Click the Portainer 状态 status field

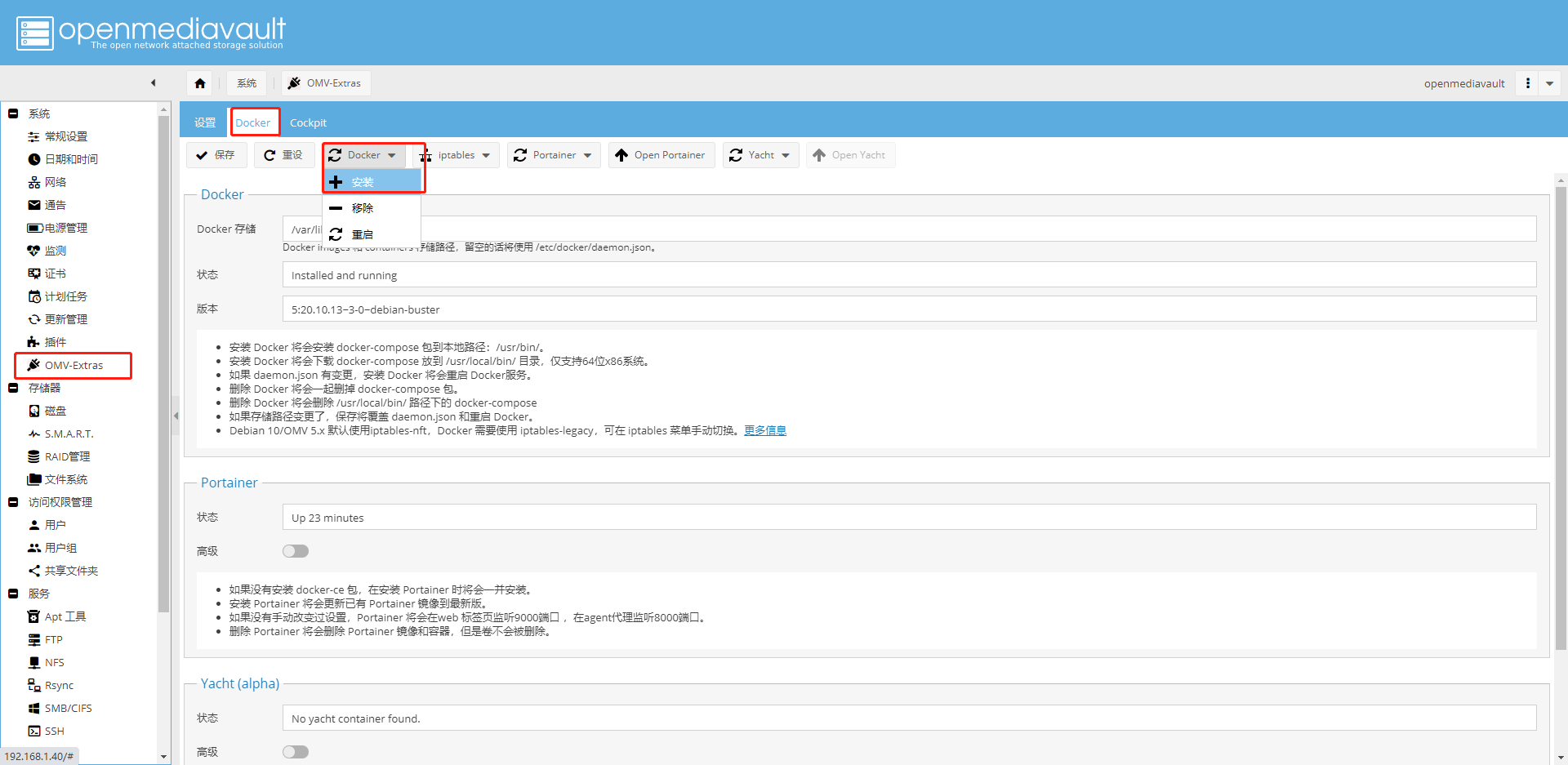tap(909, 518)
